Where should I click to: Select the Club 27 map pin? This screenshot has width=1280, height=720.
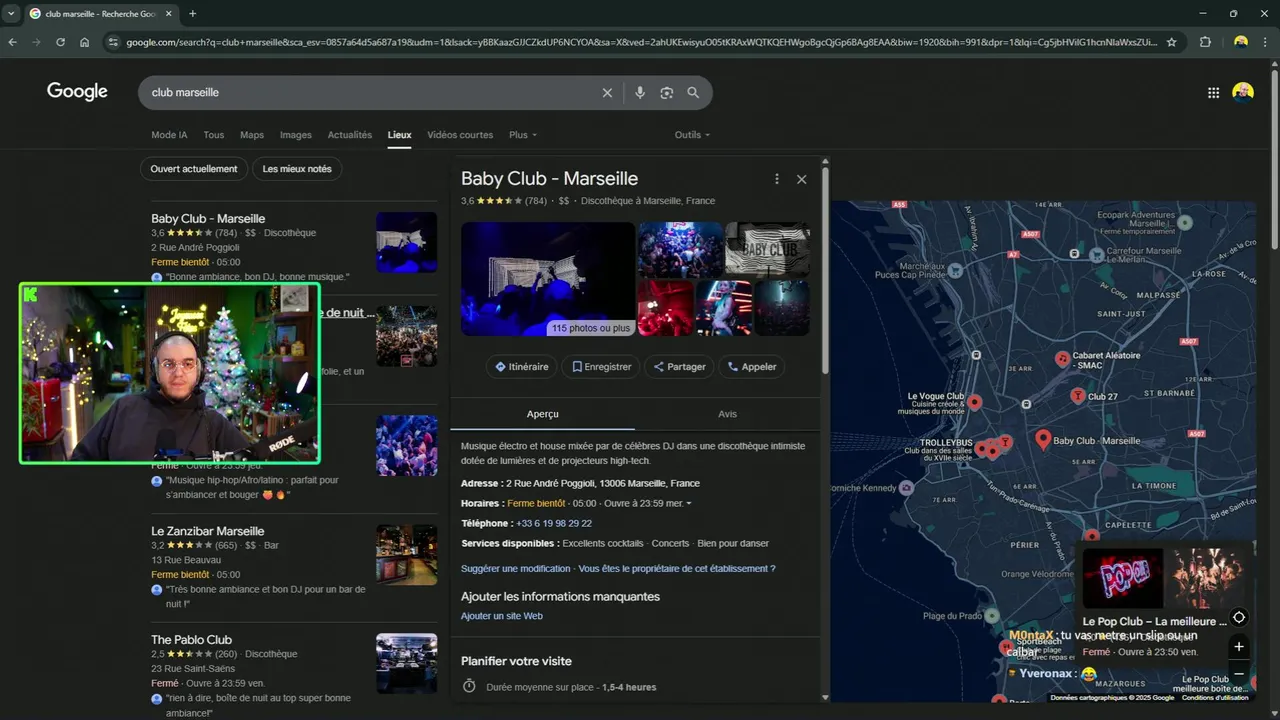[x=1077, y=396]
